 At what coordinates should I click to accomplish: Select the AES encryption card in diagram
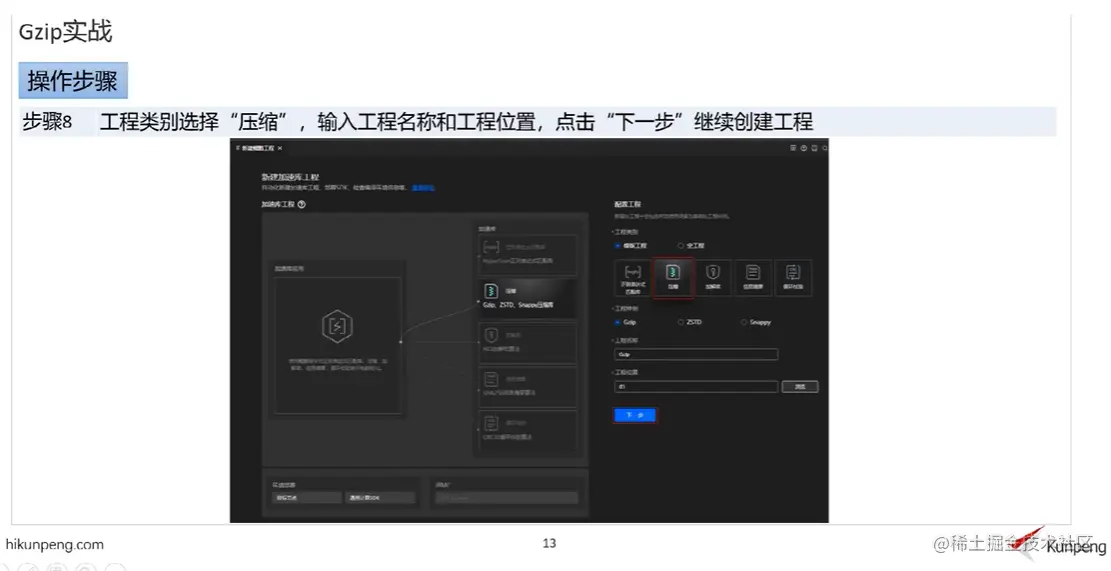coord(528,343)
